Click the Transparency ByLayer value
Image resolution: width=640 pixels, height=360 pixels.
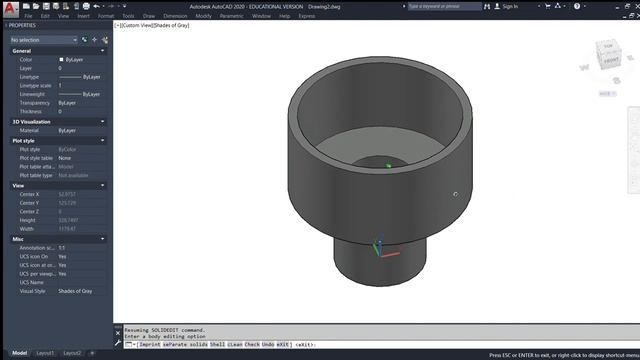pos(67,103)
